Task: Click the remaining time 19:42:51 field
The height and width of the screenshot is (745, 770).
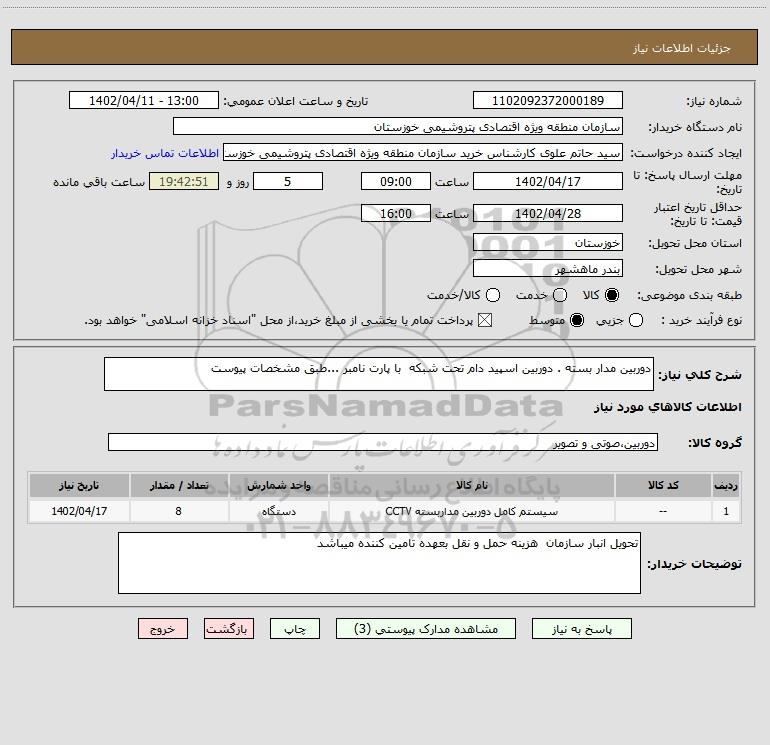Action: [x=184, y=181]
